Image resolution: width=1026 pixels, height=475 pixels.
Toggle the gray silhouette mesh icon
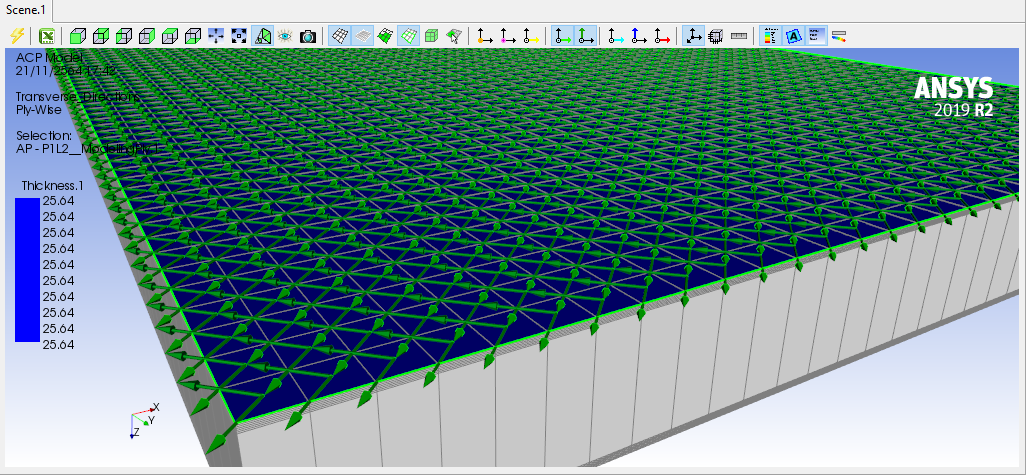click(x=363, y=36)
